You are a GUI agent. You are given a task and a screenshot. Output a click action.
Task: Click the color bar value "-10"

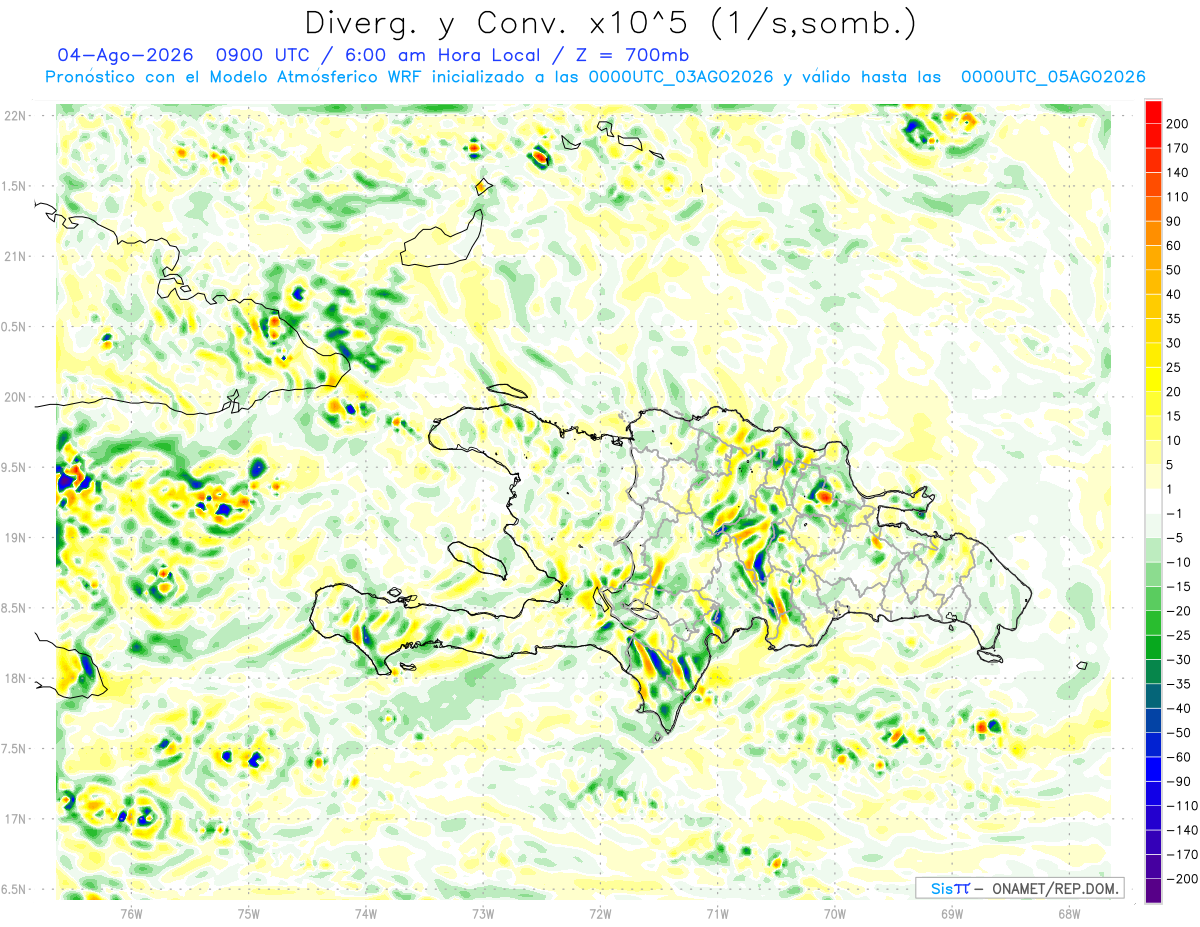click(x=1178, y=563)
